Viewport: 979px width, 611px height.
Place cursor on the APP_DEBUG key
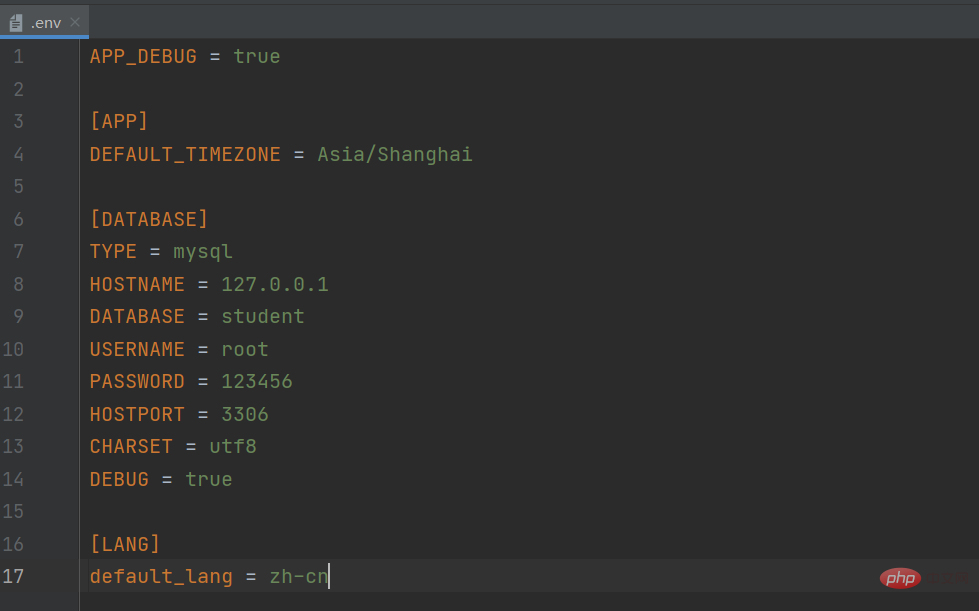[x=143, y=57]
